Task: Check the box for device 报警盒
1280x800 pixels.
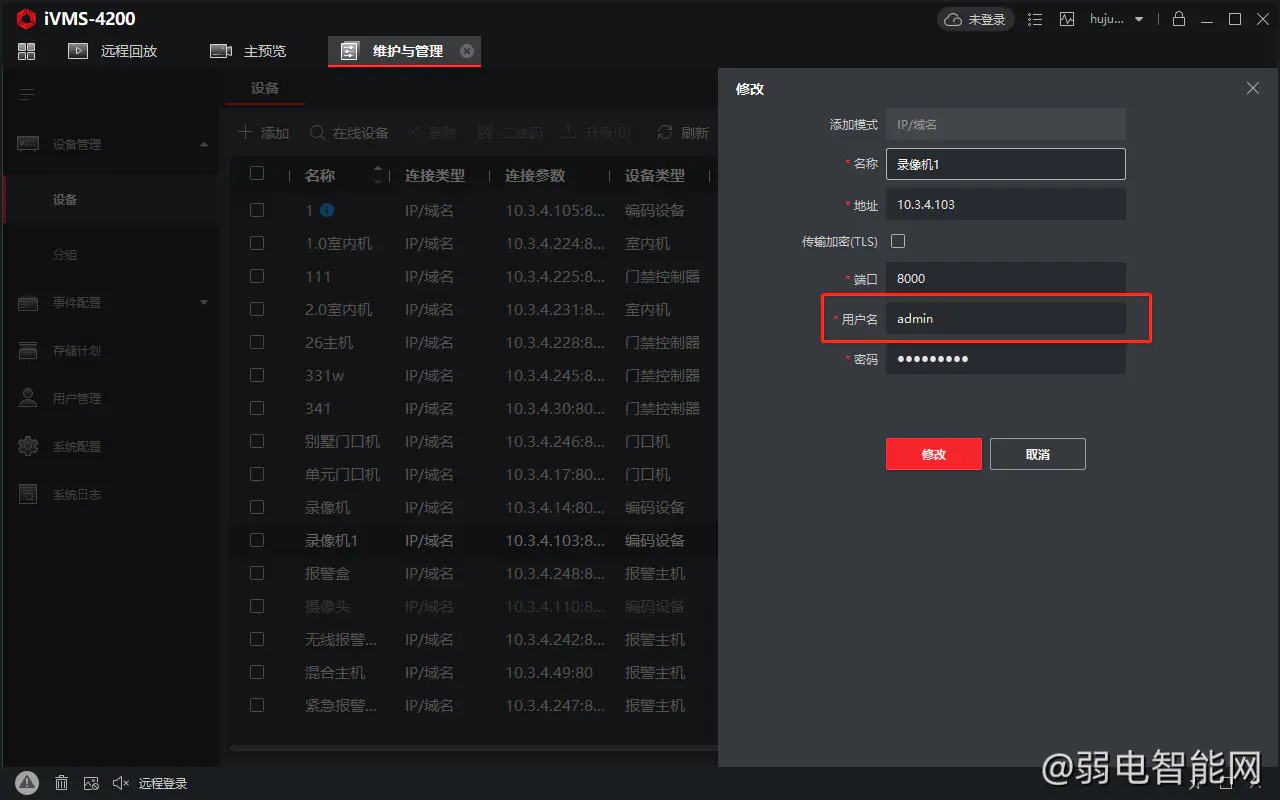Action: (257, 573)
